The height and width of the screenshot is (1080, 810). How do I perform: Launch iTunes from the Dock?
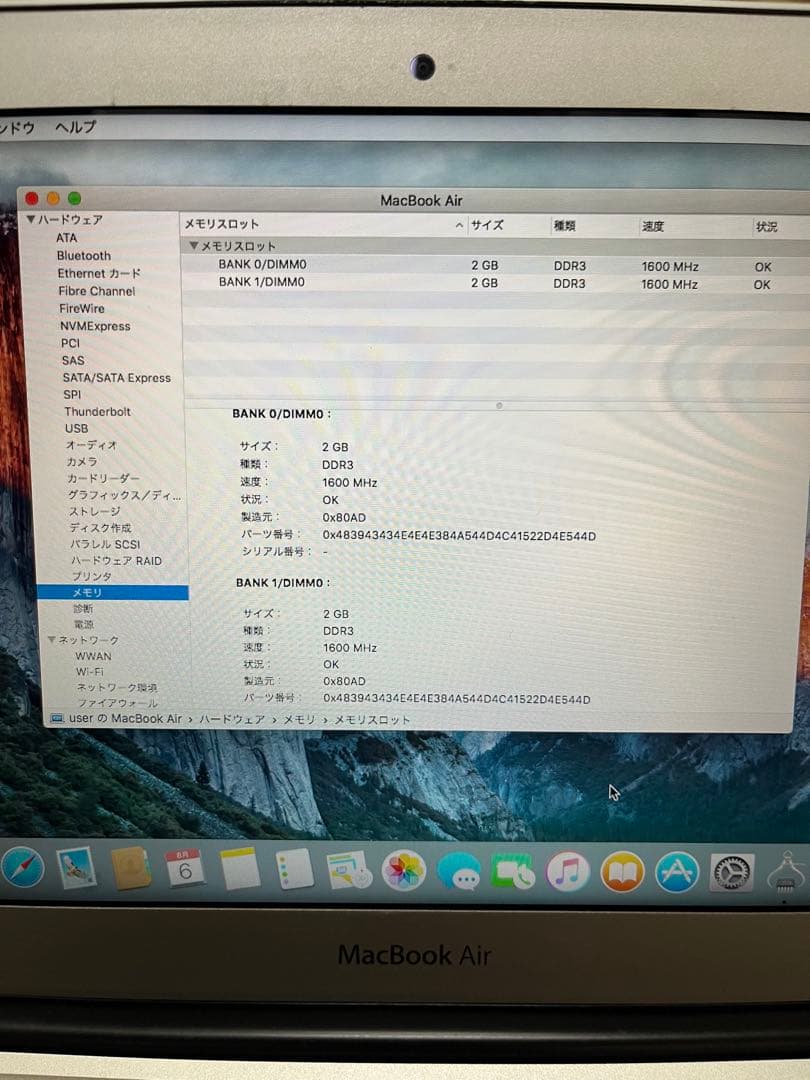(x=565, y=871)
